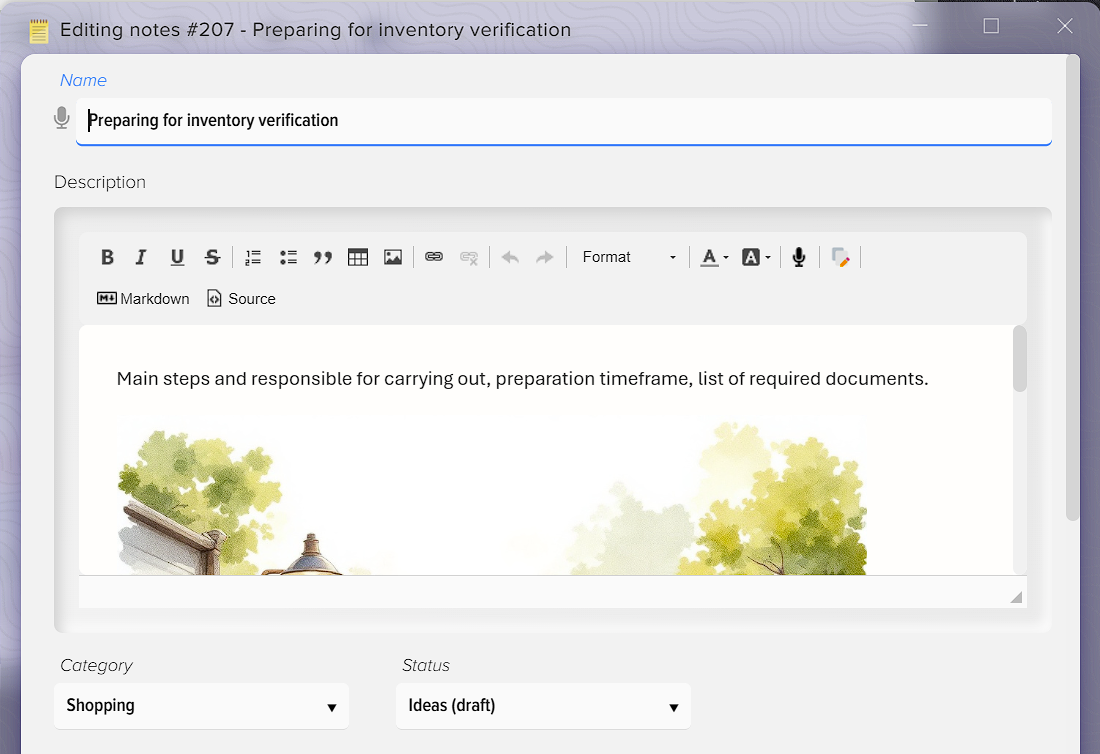Click the editor resize grip corner
This screenshot has width=1100, height=754.
click(1016, 597)
